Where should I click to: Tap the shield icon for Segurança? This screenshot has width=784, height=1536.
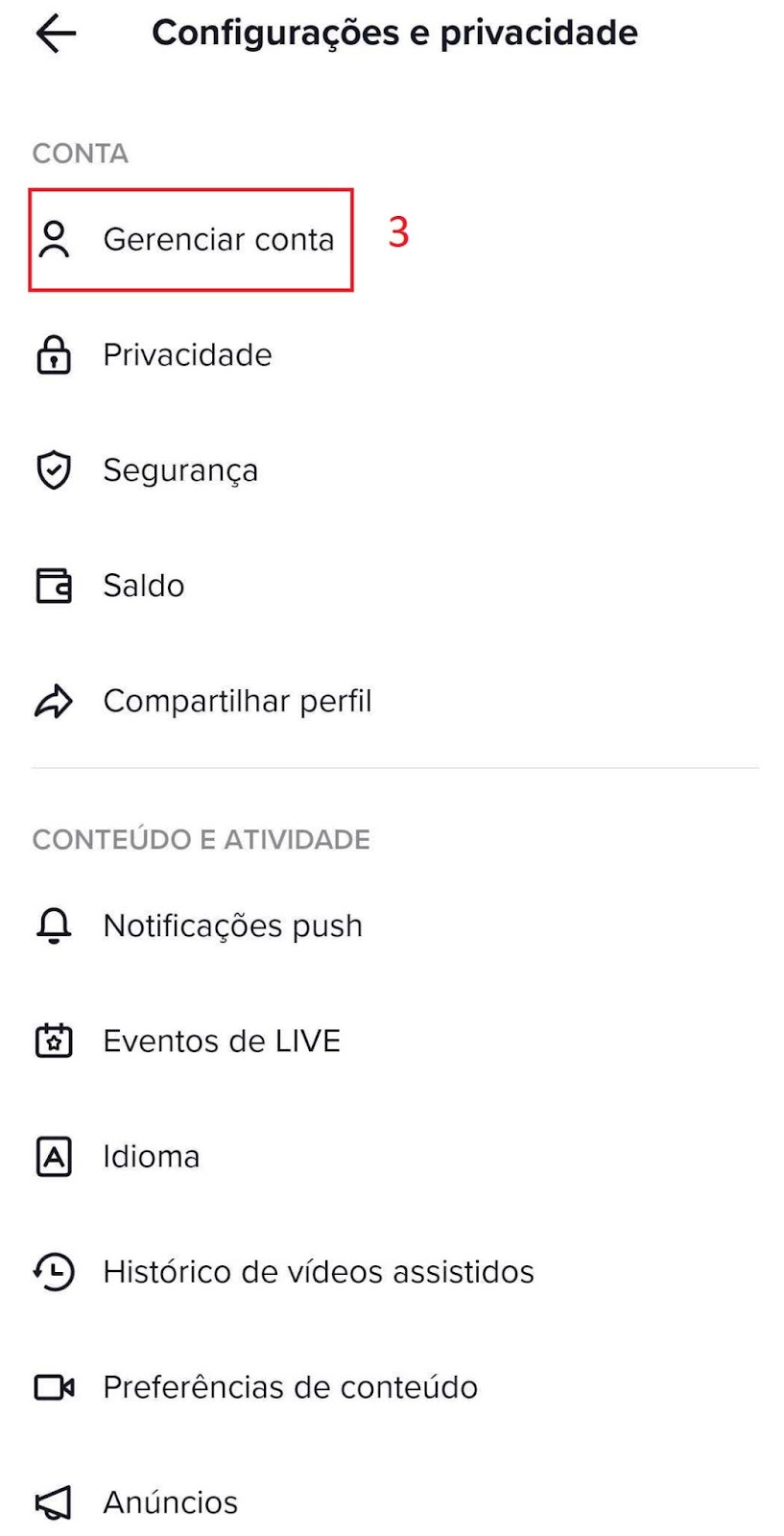coord(54,470)
